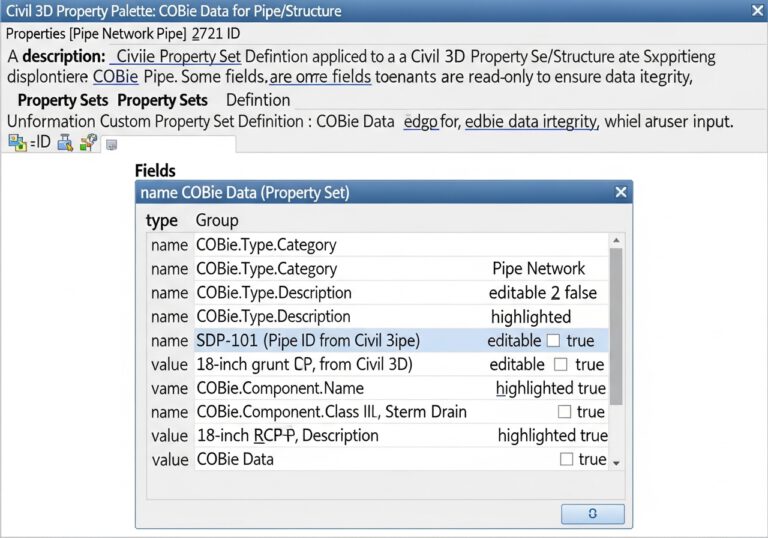Click the stamp-with-cursor select icon
The height and width of the screenshot is (538, 768).
(65, 143)
